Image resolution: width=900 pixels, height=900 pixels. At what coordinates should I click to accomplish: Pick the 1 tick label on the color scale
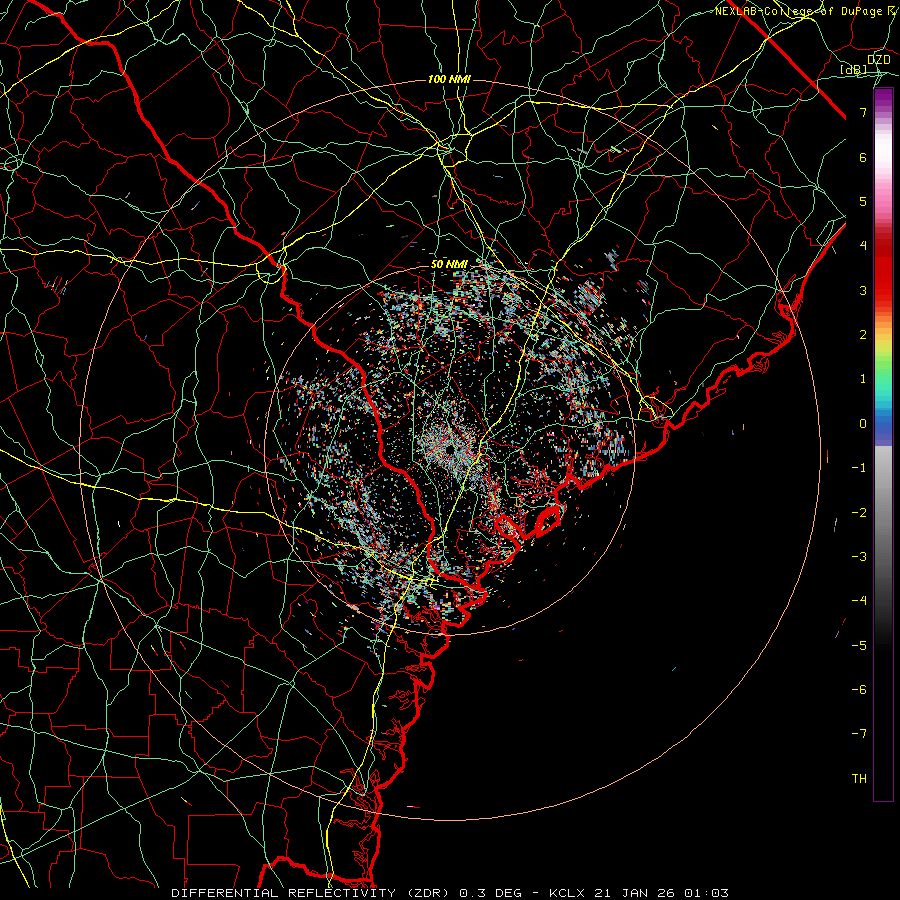coord(863,379)
